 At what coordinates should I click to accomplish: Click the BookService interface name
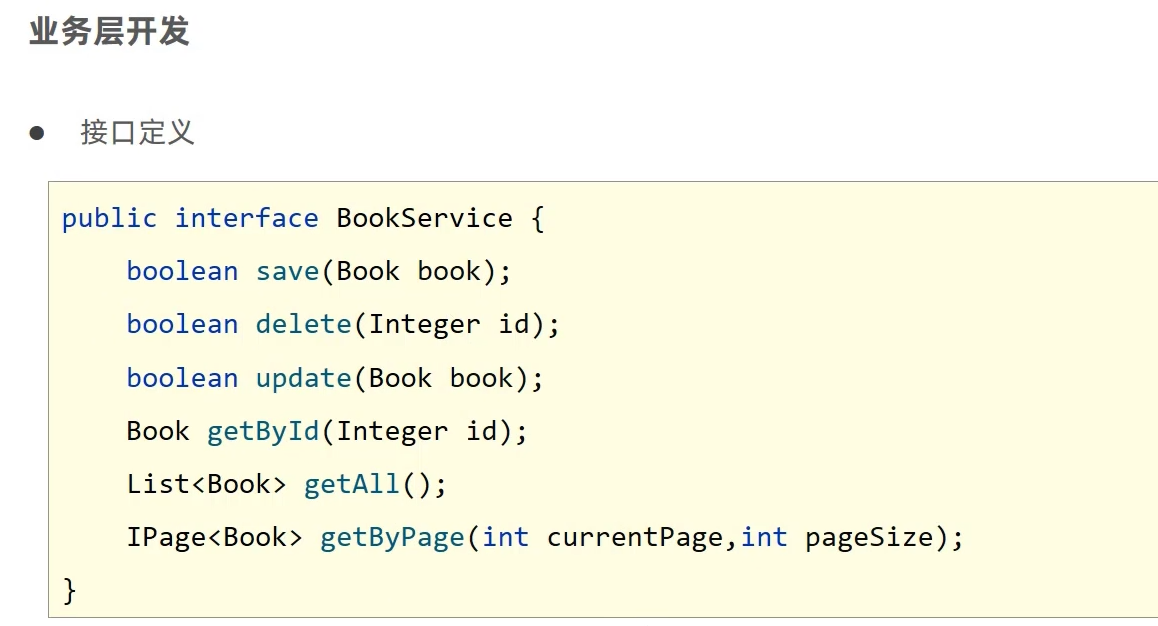pyautogui.click(x=424, y=218)
